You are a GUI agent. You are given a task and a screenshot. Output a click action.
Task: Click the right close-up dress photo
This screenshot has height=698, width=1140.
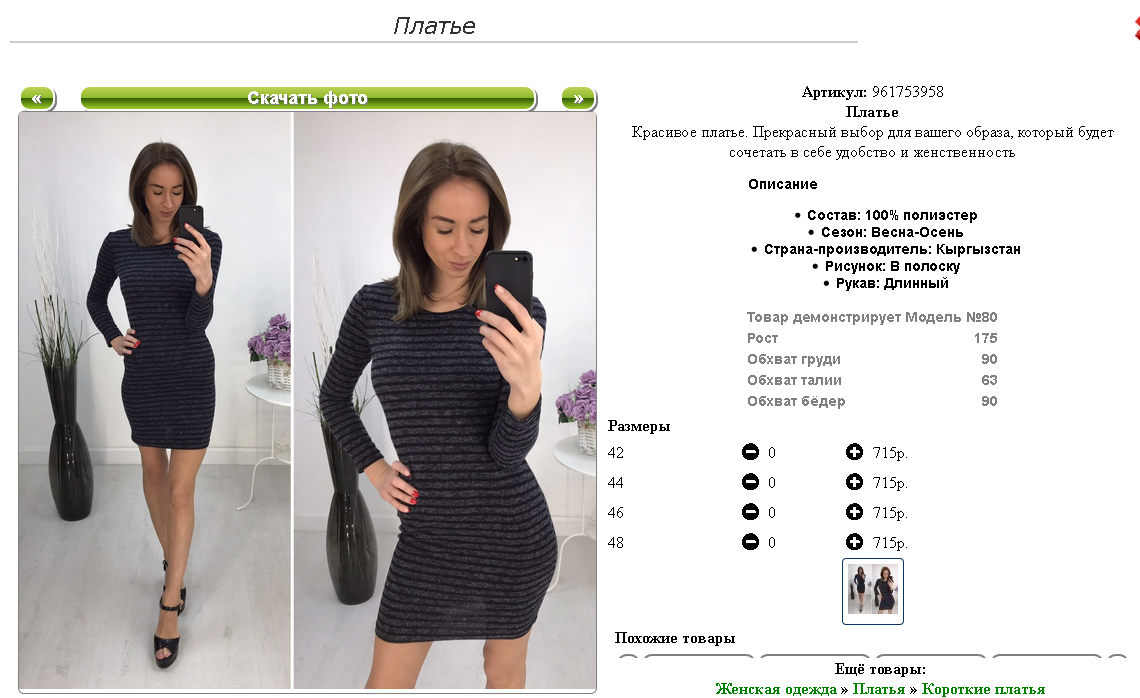tap(445, 400)
